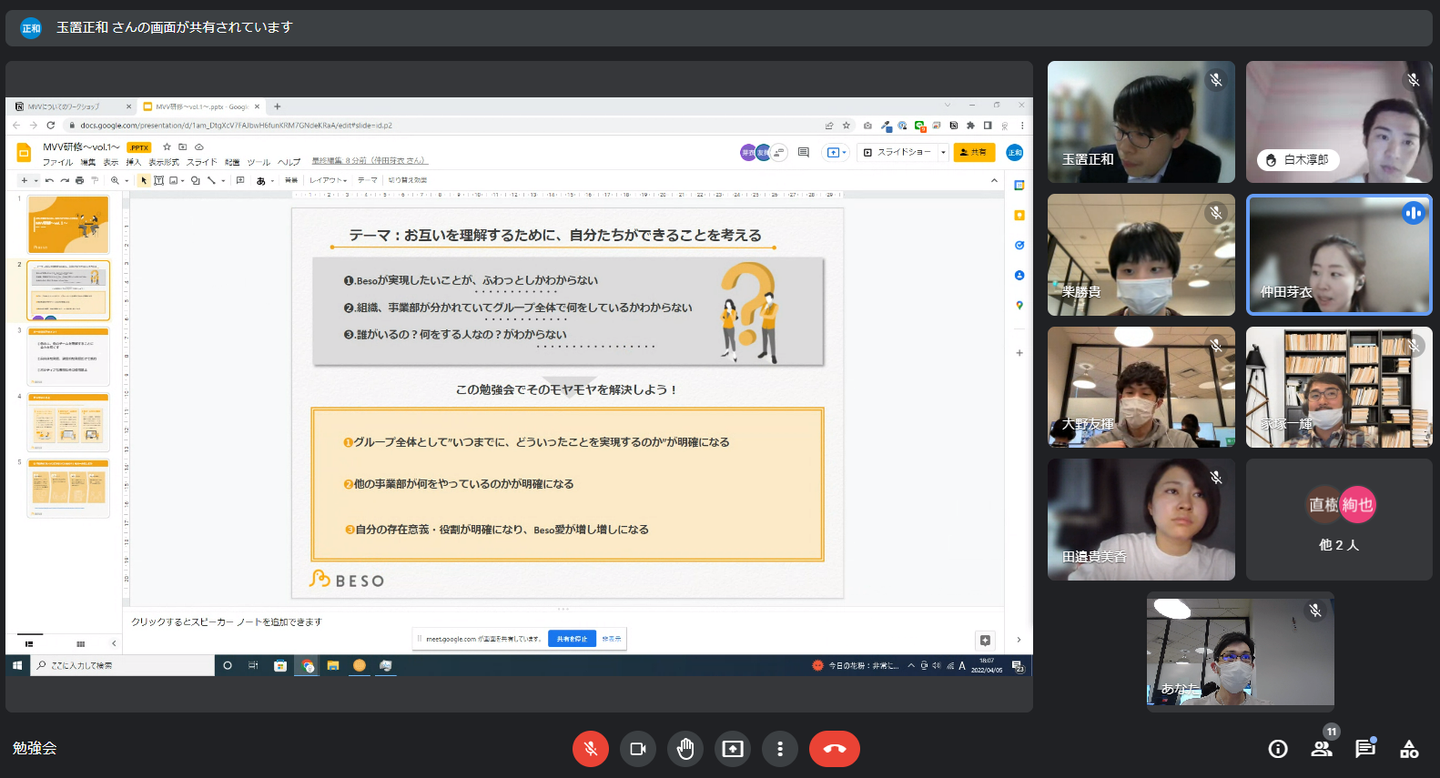Open the Chrome three-dot menu
1440x778 pixels.
(1021, 125)
